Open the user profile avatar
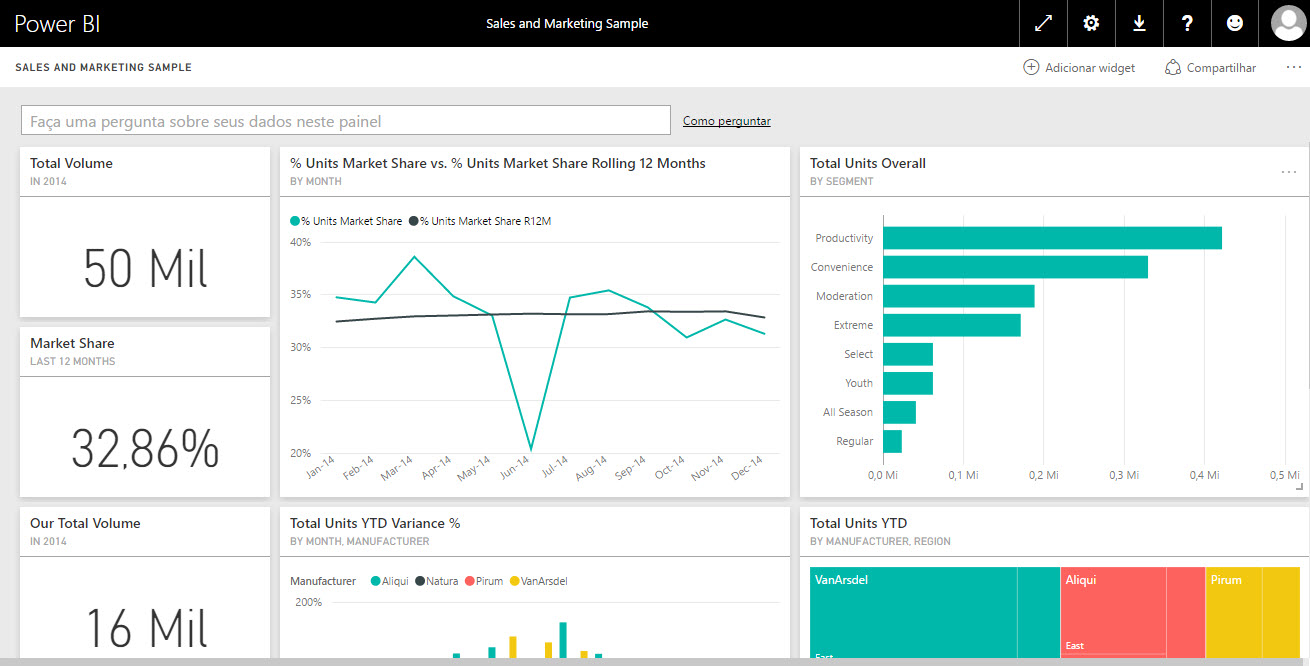The height and width of the screenshot is (666, 1310). (1287, 23)
